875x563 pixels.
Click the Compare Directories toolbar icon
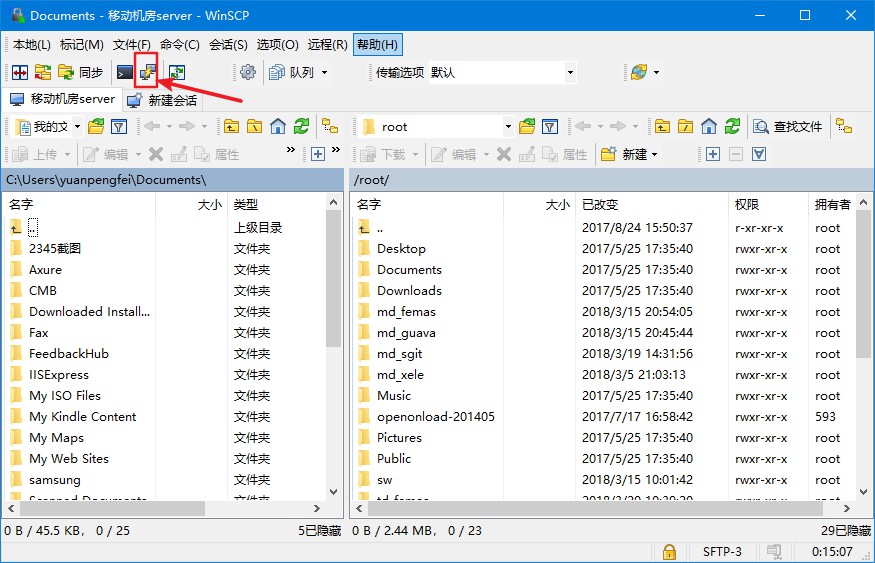click(x=20, y=73)
